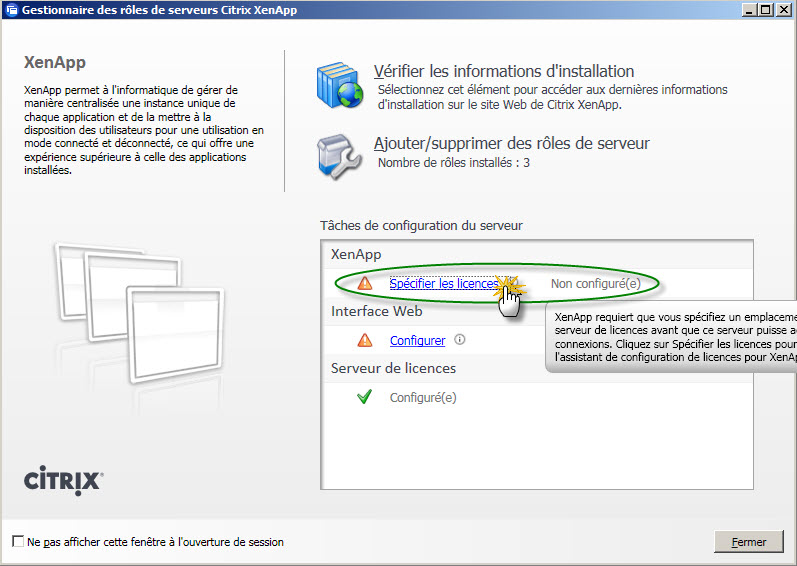Click the books and globe installation info icon
The height and width of the screenshot is (566, 797).
[340, 85]
